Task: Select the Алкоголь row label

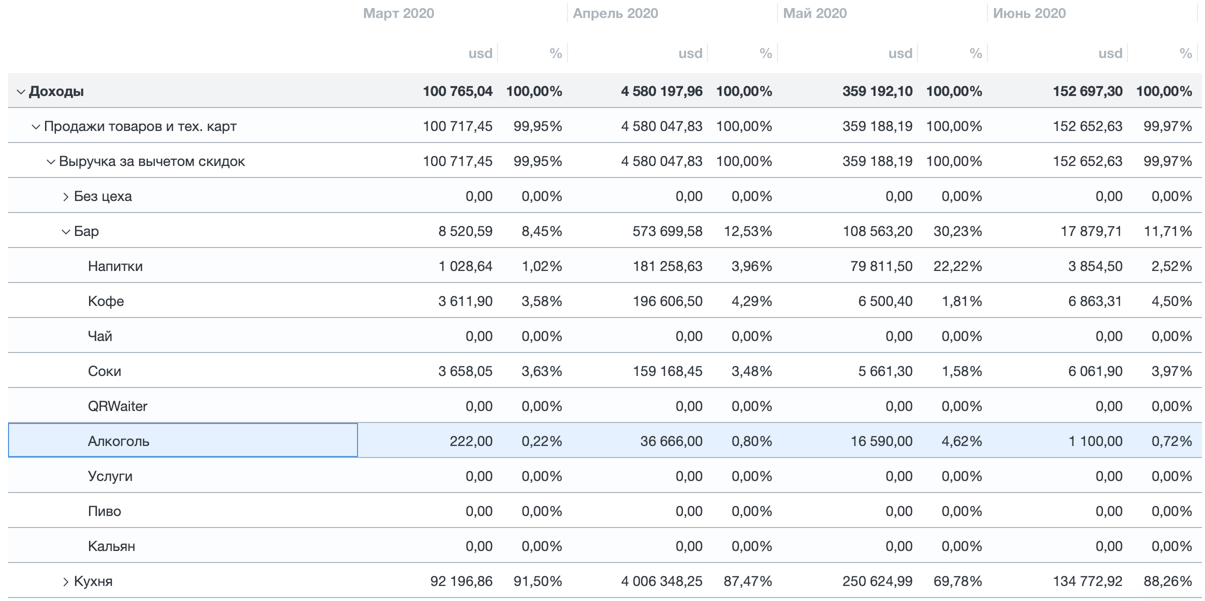Action: point(118,441)
